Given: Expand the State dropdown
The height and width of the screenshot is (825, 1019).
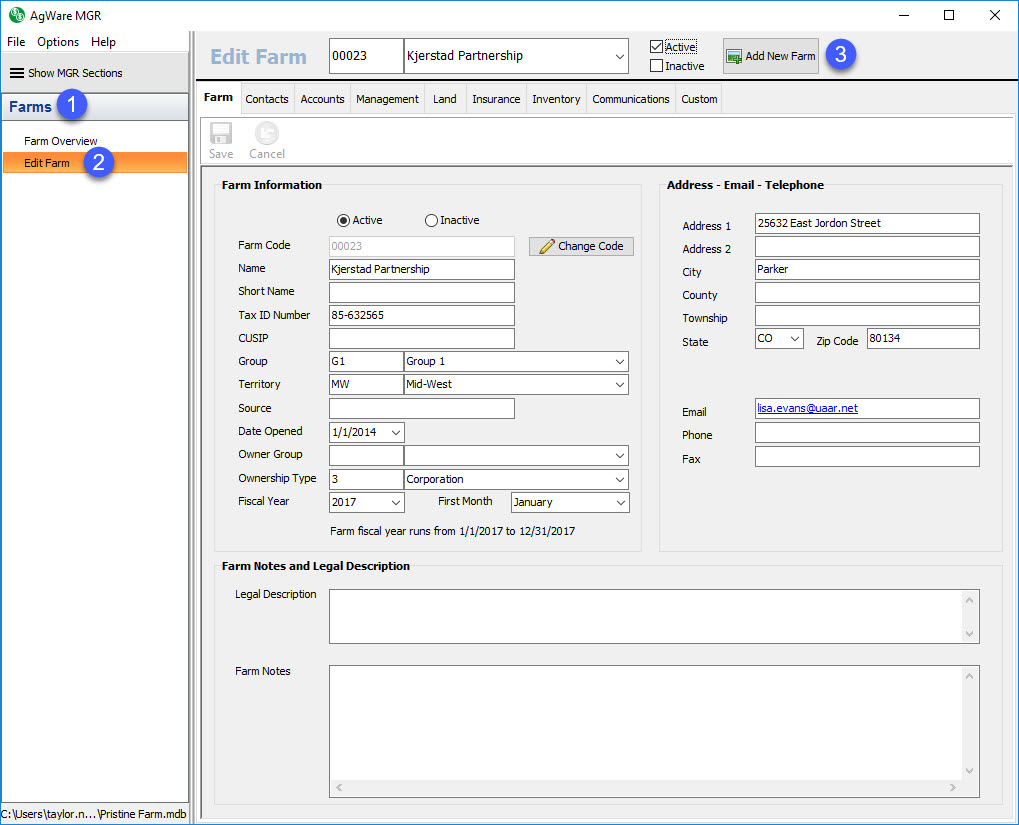Looking at the screenshot, I should pos(795,339).
